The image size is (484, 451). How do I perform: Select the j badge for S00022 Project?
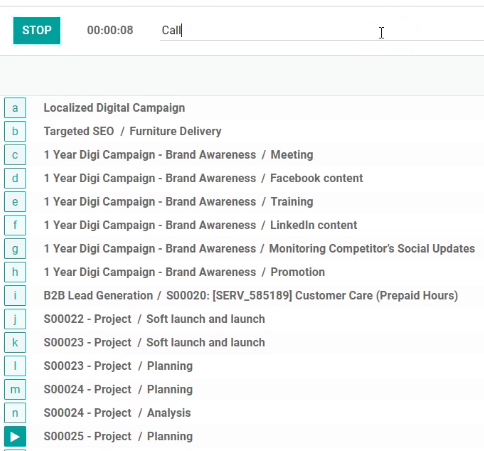pos(15,319)
